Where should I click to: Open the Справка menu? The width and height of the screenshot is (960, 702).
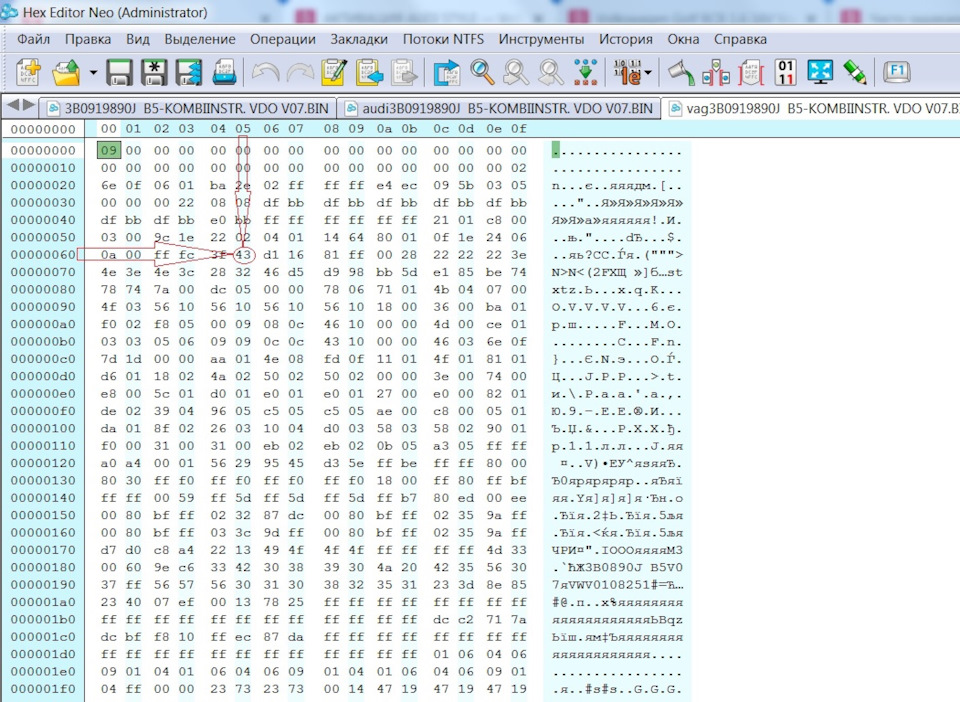tap(740, 39)
